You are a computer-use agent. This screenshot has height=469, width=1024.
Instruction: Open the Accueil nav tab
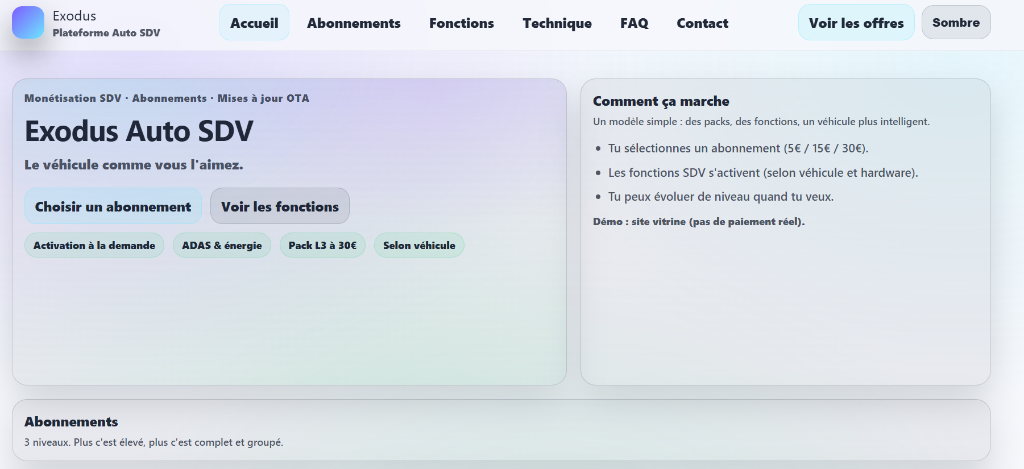[x=254, y=23]
